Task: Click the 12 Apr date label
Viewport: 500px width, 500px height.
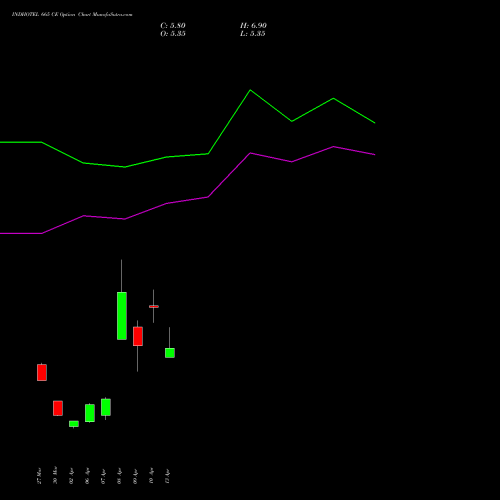Action: [x=167, y=476]
